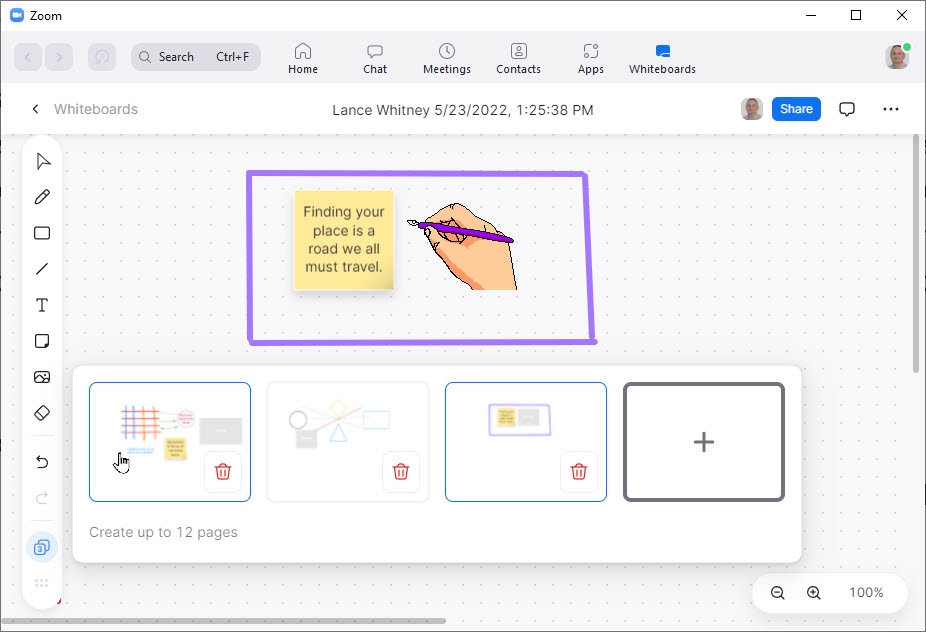Select the Text tool
The height and width of the screenshot is (632, 926).
[x=42, y=305]
